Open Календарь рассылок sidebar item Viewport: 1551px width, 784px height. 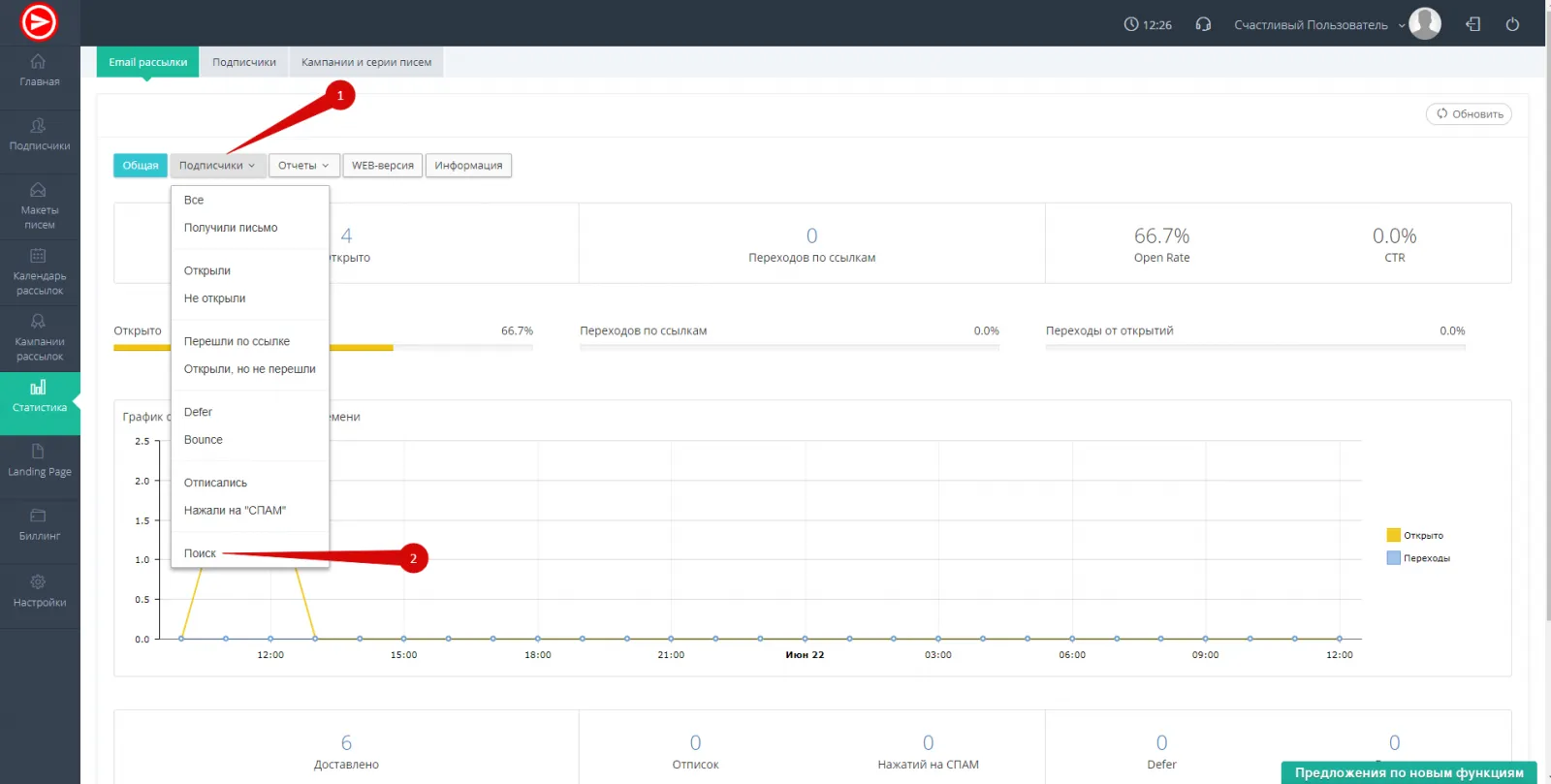pyautogui.click(x=39, y=271)
